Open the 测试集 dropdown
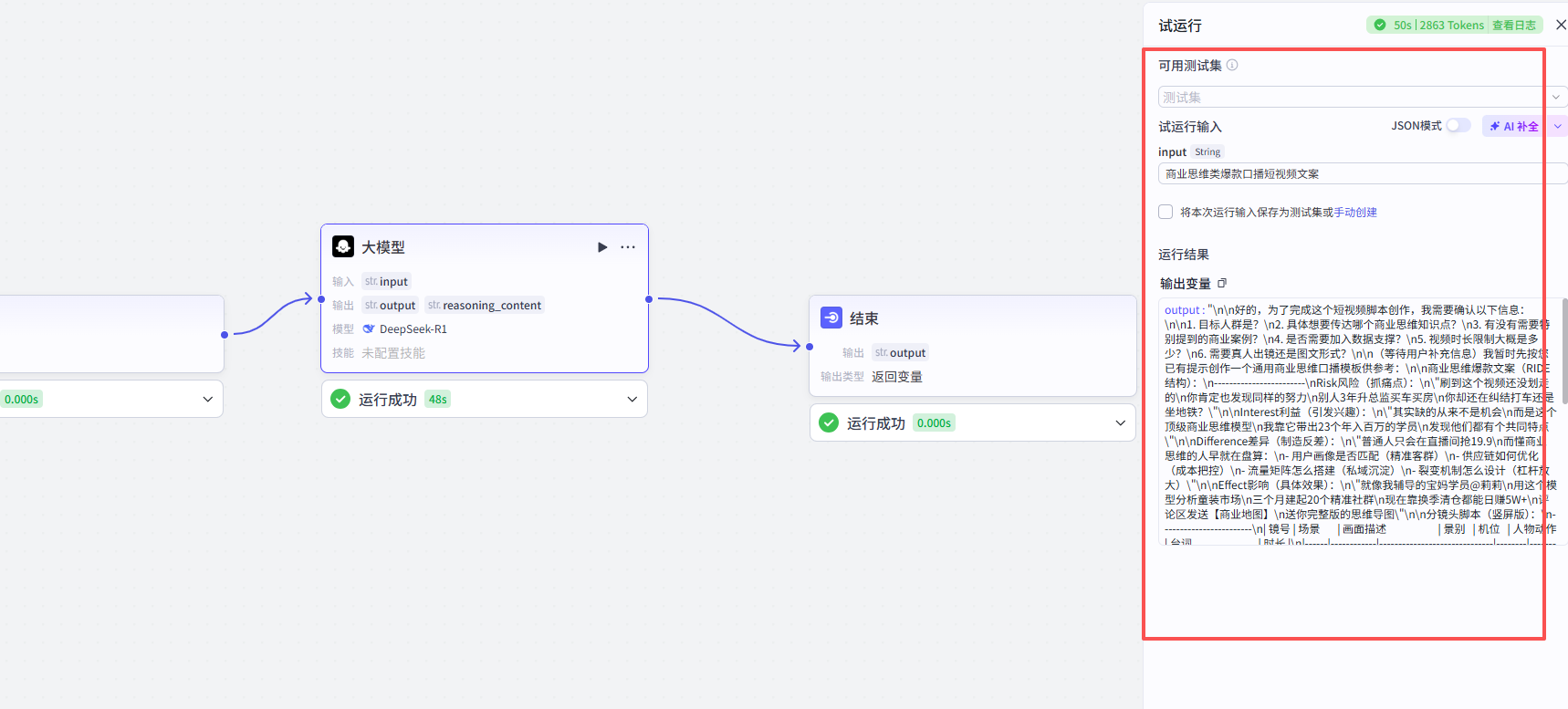This screenshot has height=709, width=1568. pyautogui.click(x=1363, y=97)
